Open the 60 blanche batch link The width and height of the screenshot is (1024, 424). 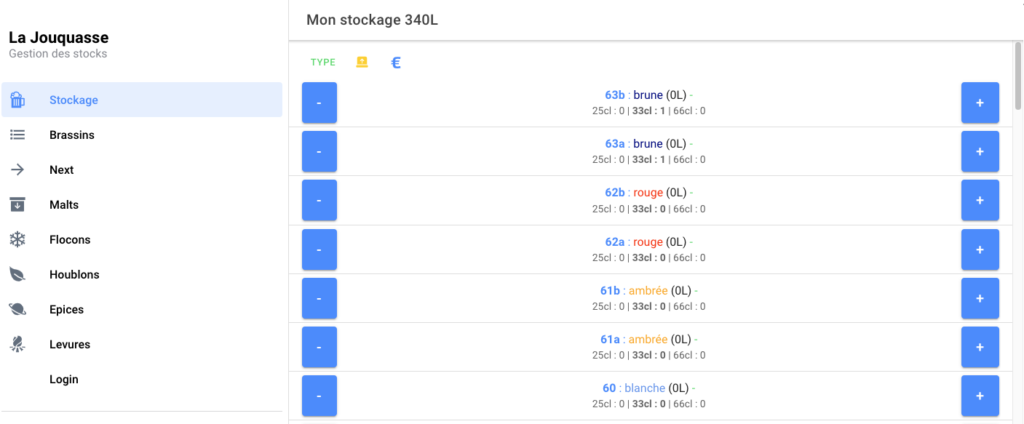point(609,388)
